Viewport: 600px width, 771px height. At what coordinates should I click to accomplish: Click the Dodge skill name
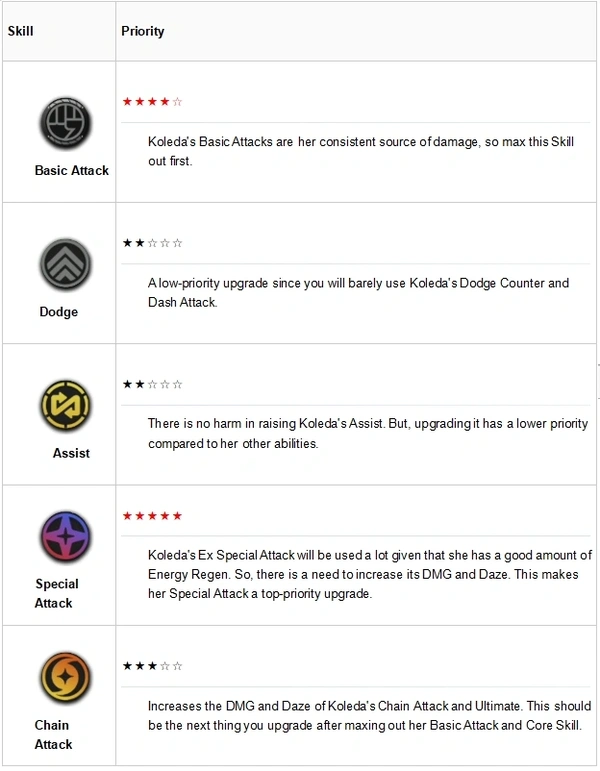point(59,312)
